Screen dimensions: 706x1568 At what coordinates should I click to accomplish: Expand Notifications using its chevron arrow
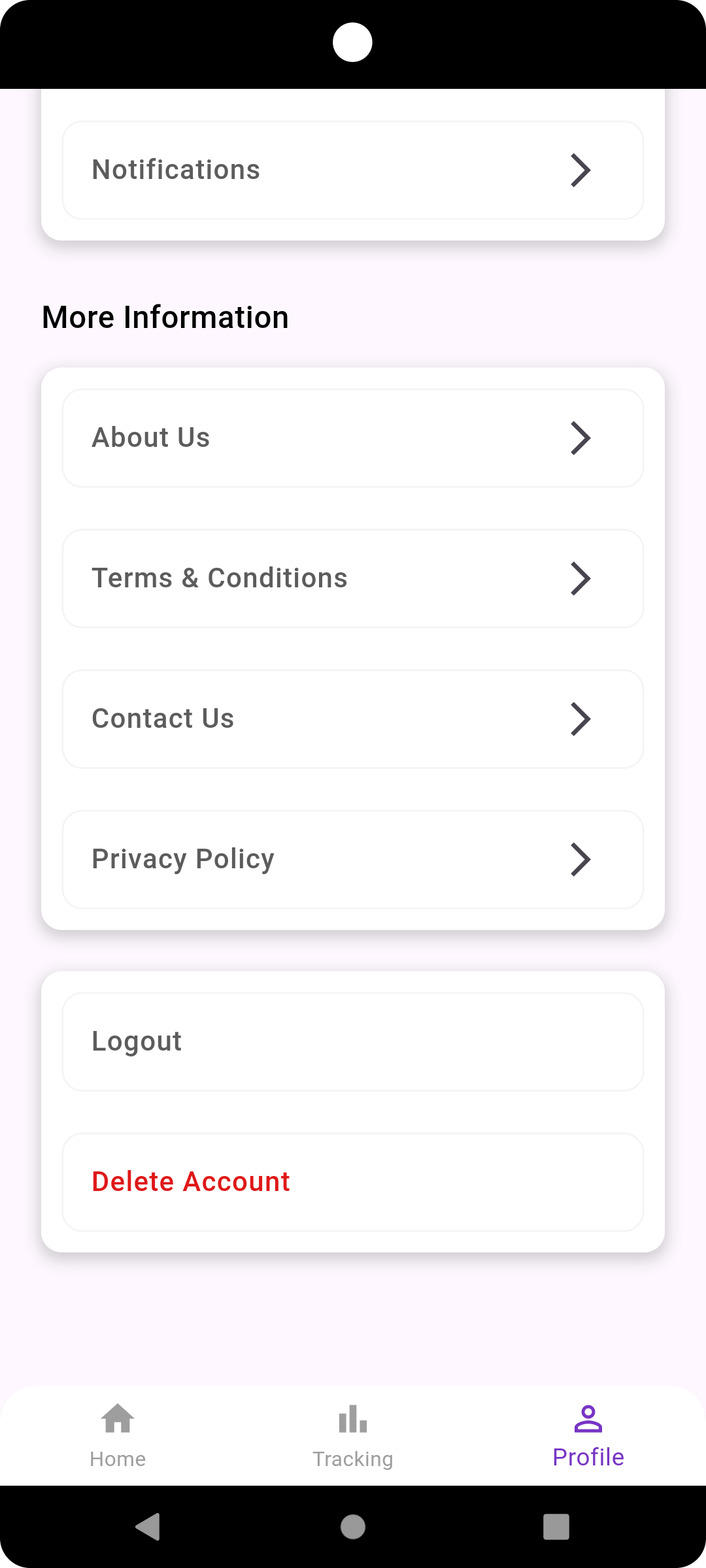(580, 171)
